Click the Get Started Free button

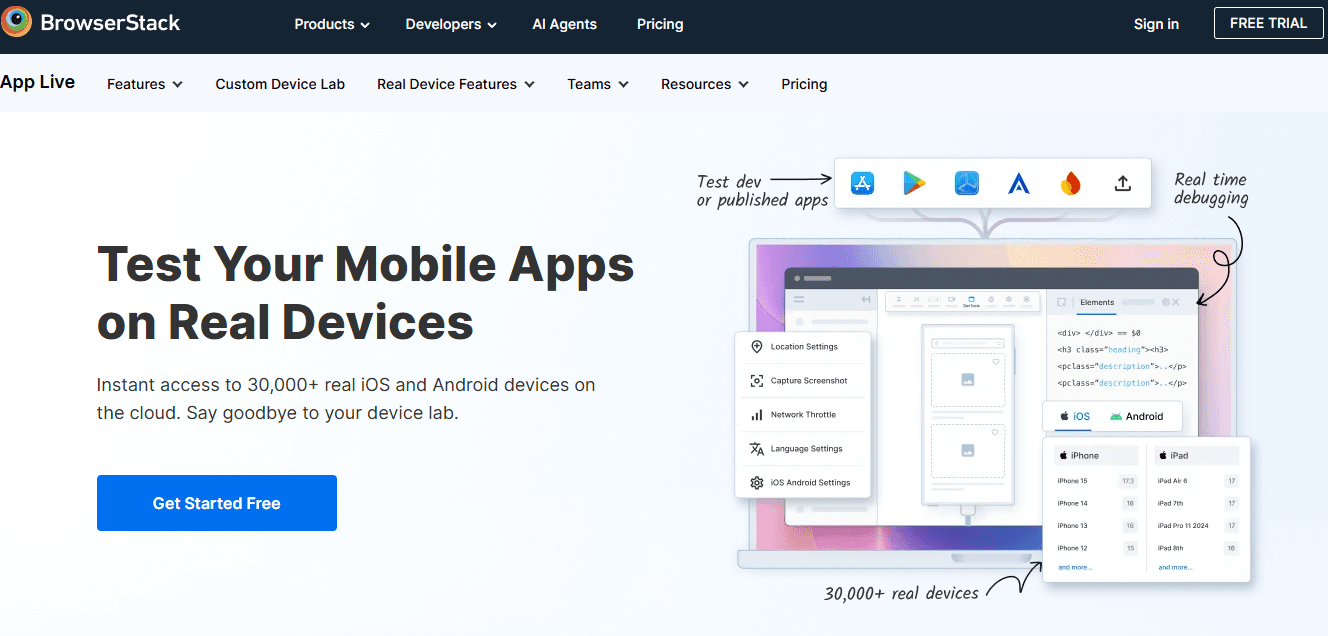click(217, 503)
